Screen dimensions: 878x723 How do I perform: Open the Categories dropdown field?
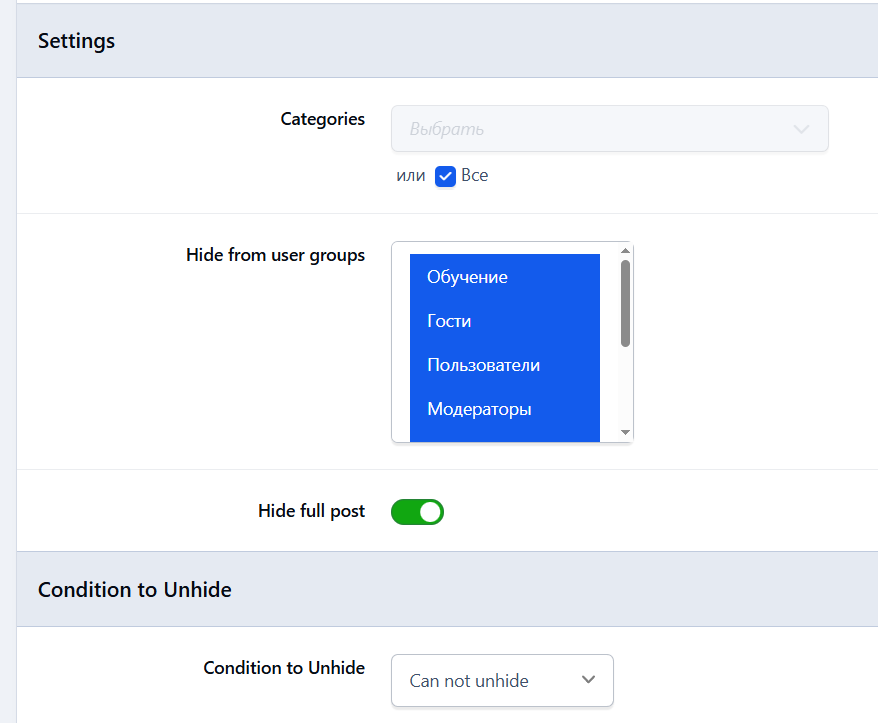[x=609, y=129]
